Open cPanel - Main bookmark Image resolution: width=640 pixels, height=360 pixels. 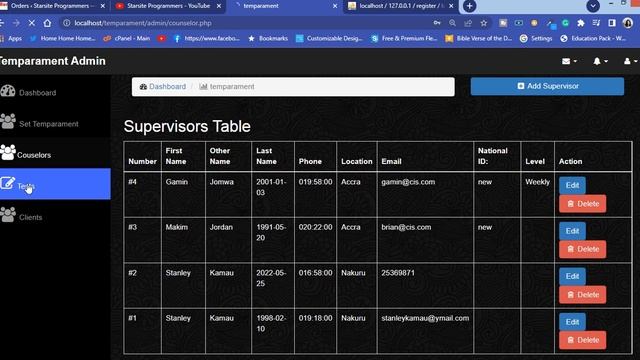(127, 38)
